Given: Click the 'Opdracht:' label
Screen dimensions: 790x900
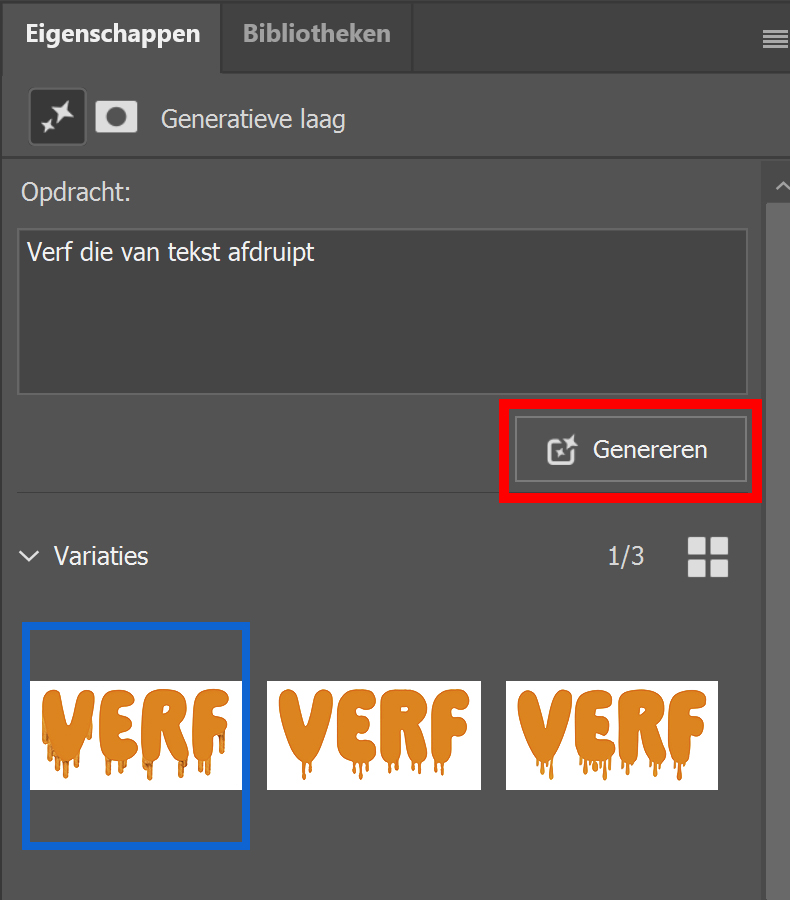Looking at the screenshot, I should tap(76, 192).
